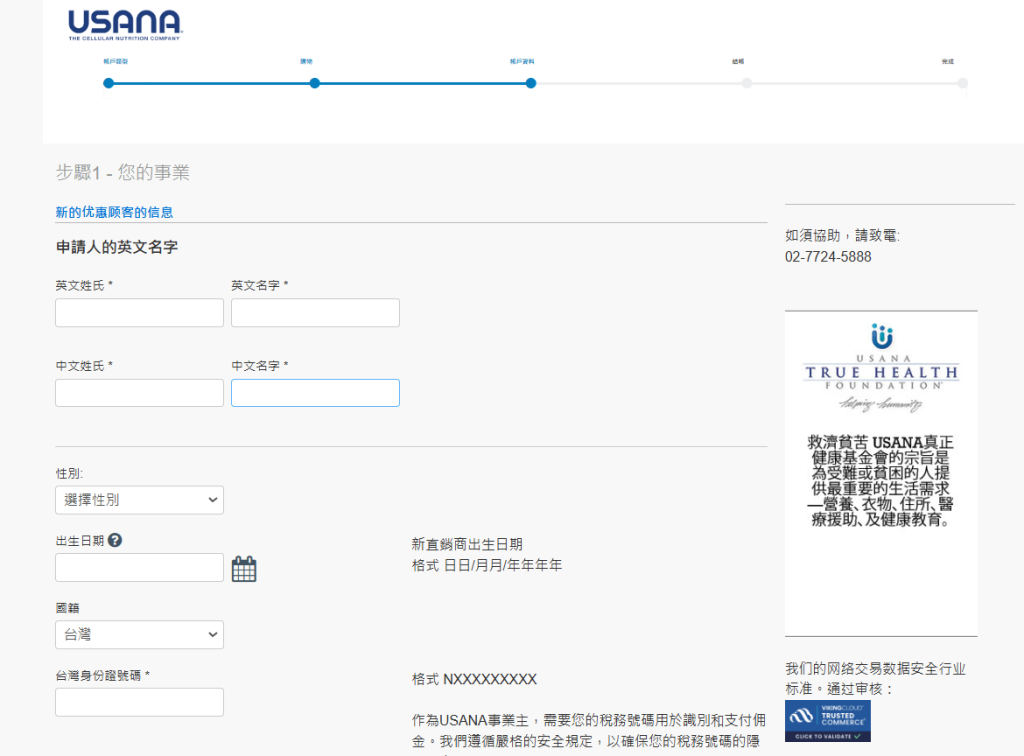
Task: Click the VikingCloud Trusted Commerce validation badge
Action: click(827, 721)
